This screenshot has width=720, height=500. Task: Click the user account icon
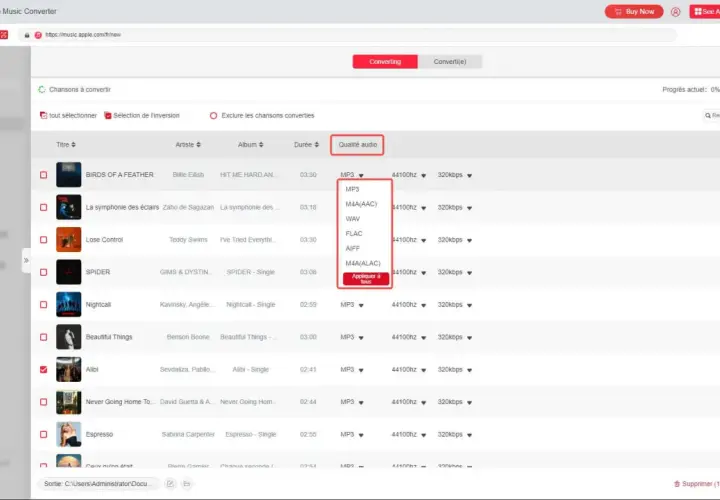675,12
